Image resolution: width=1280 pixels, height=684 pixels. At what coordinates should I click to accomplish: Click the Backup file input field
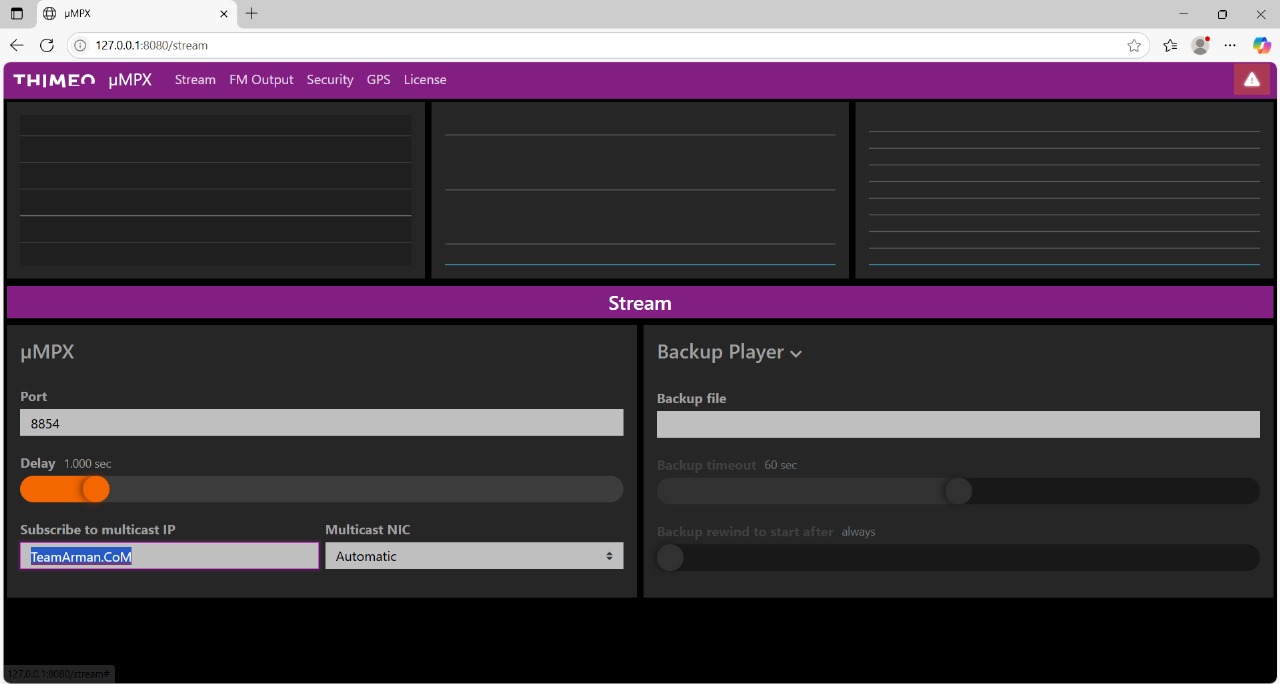pos(957,425)
